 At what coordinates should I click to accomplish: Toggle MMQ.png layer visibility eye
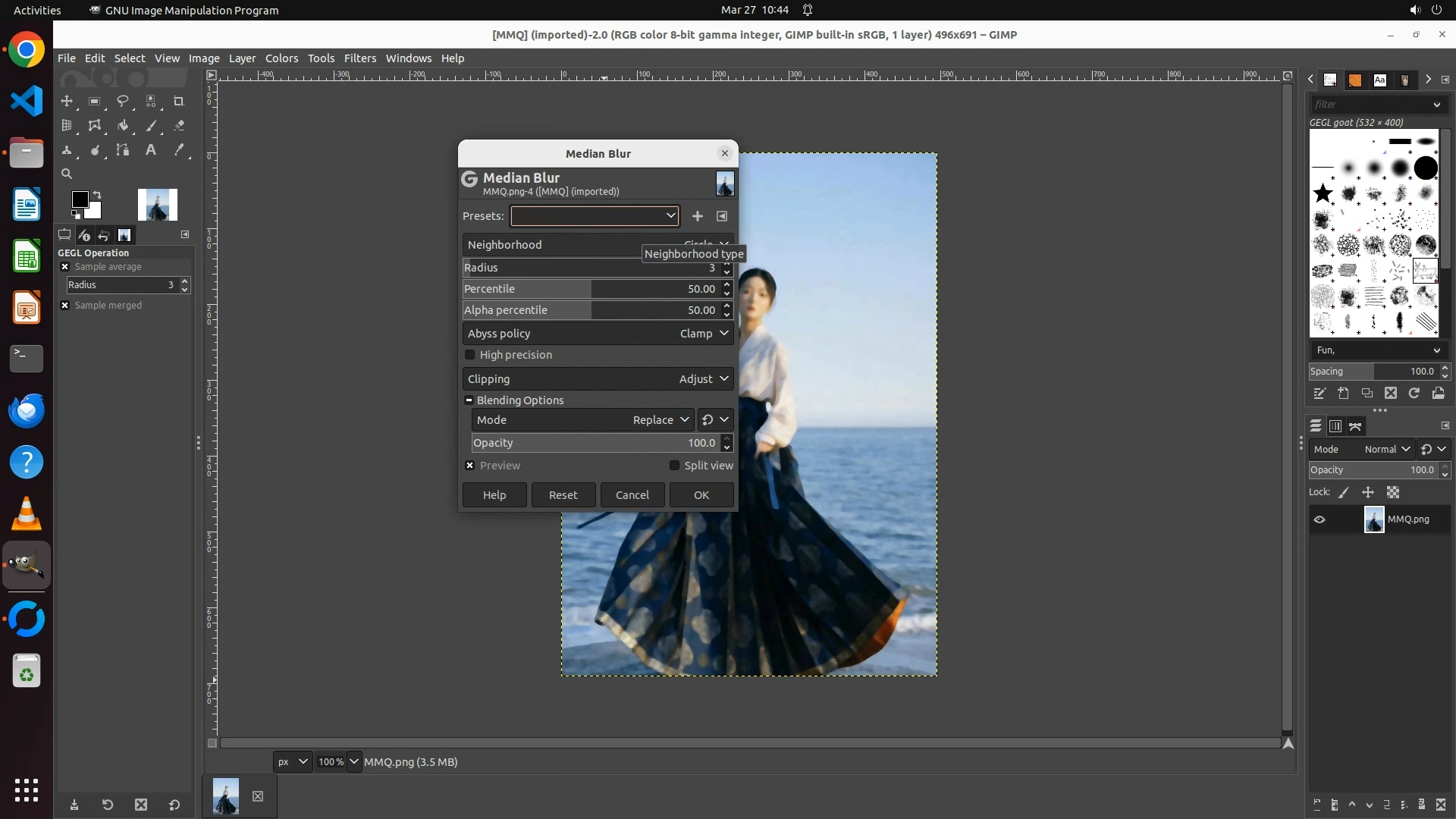(x=1319, y=519)
